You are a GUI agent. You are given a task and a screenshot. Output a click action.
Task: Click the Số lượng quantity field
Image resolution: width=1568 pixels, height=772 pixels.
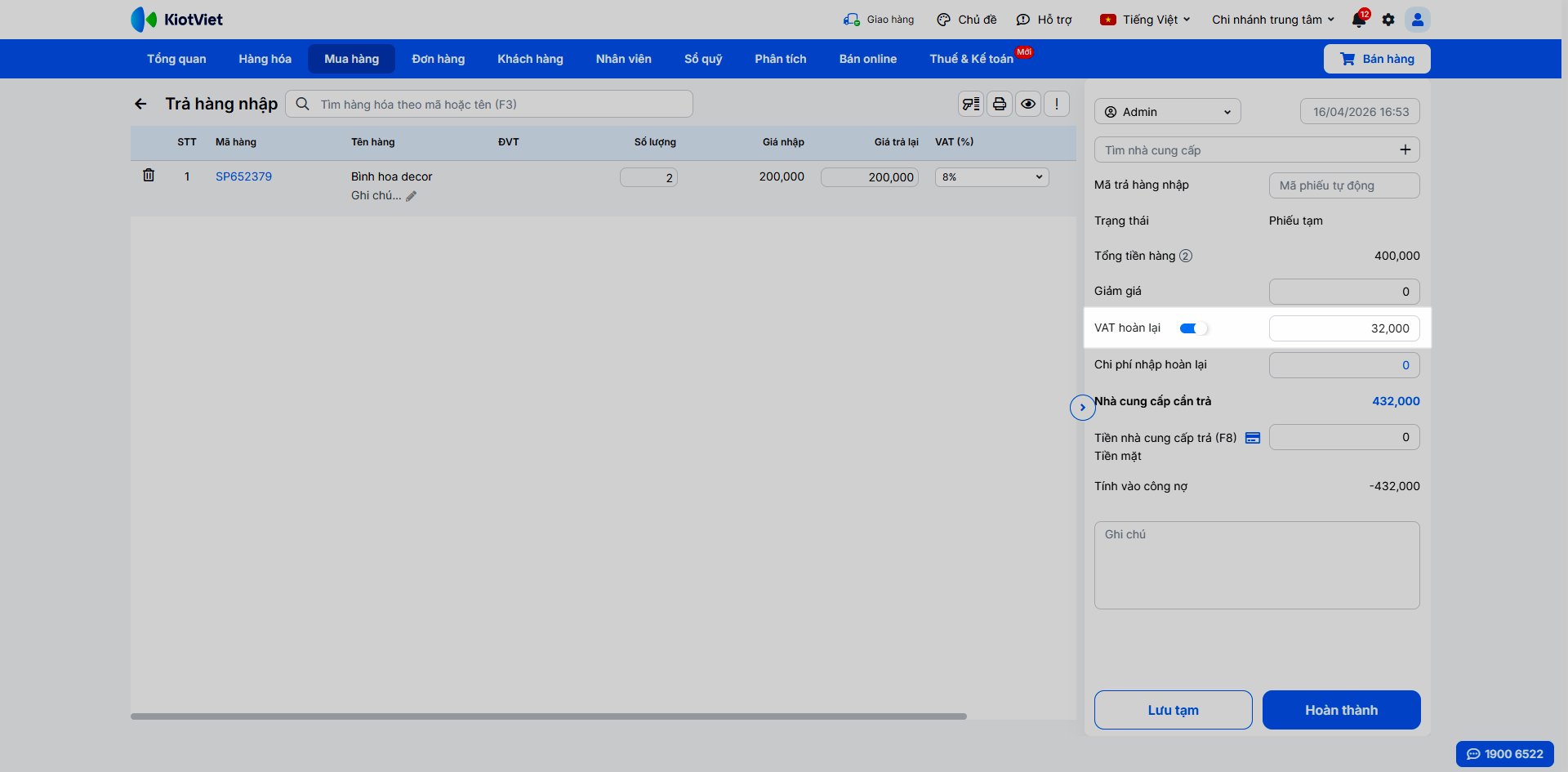tap(648, 177)
